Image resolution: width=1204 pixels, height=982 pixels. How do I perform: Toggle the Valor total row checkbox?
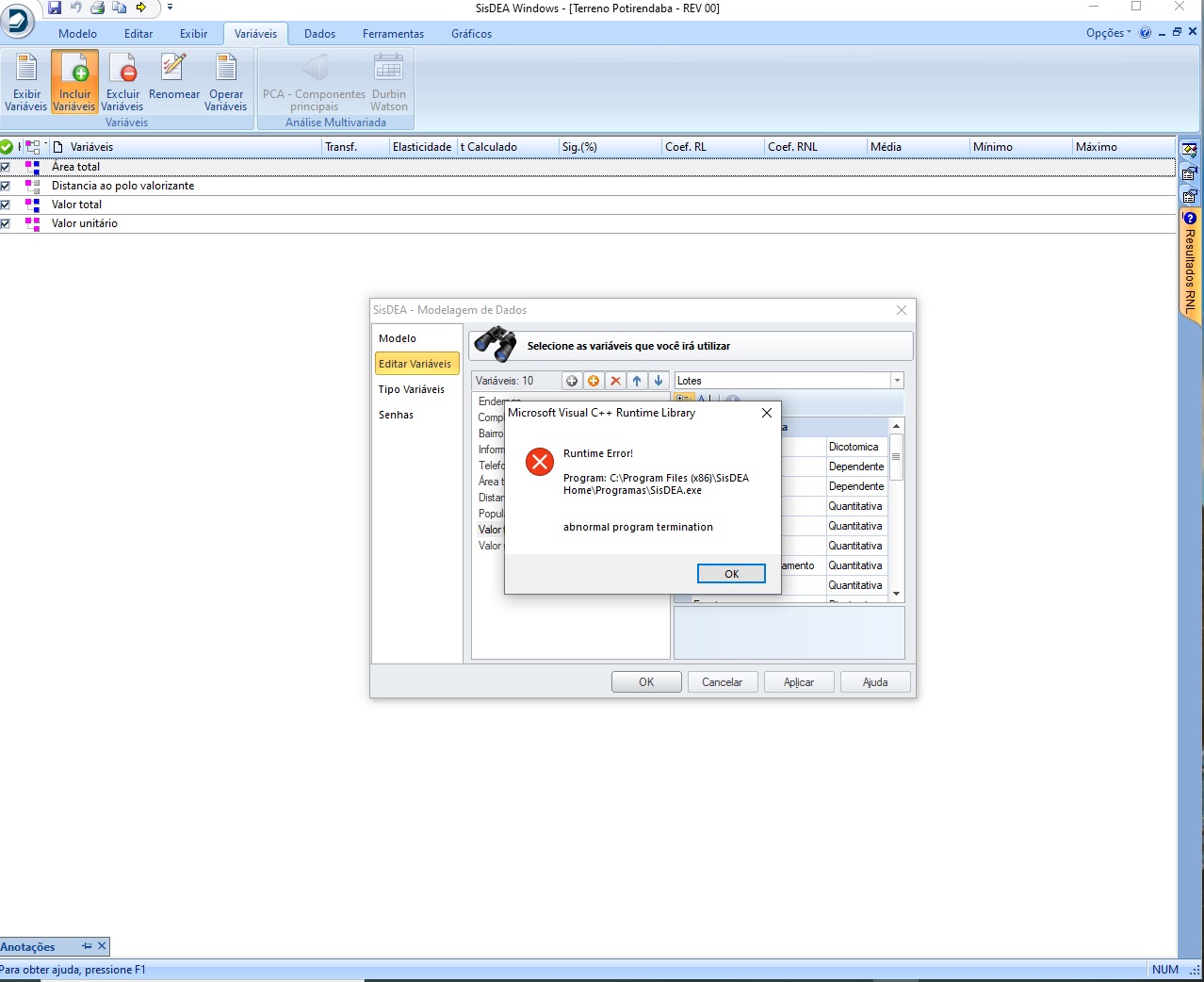pyautogui.click(x=6, y=205)
